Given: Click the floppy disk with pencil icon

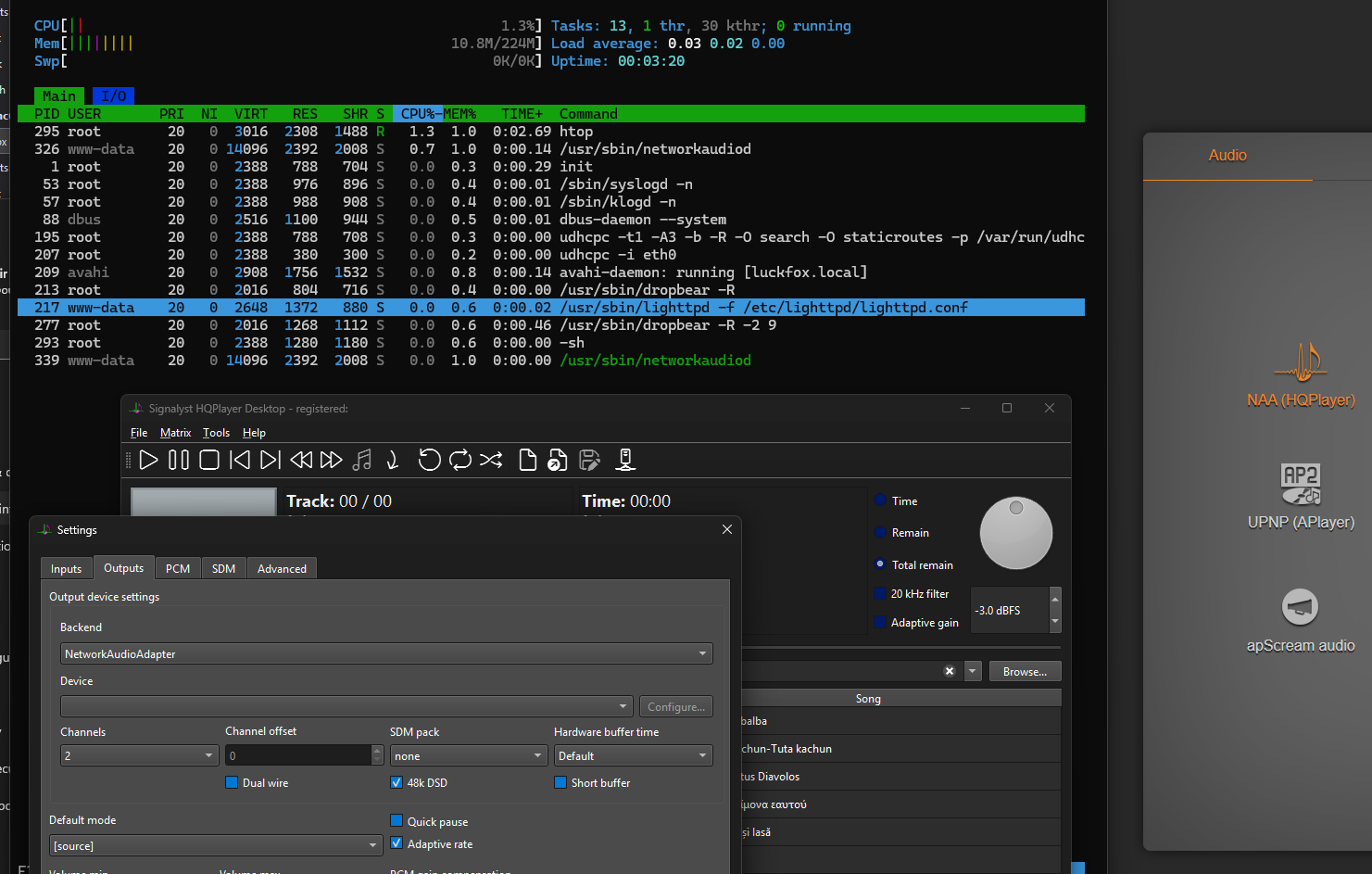Looking at the screenshot, I should coord(589,460).
